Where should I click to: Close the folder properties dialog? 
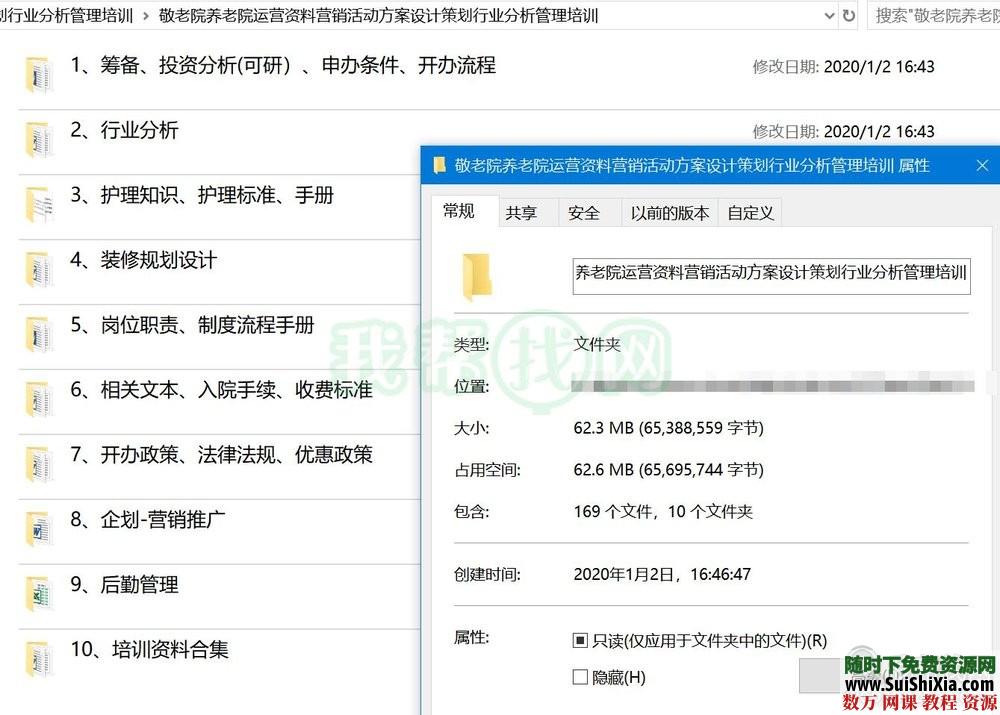pyautogui.click(x=982, y=165)
